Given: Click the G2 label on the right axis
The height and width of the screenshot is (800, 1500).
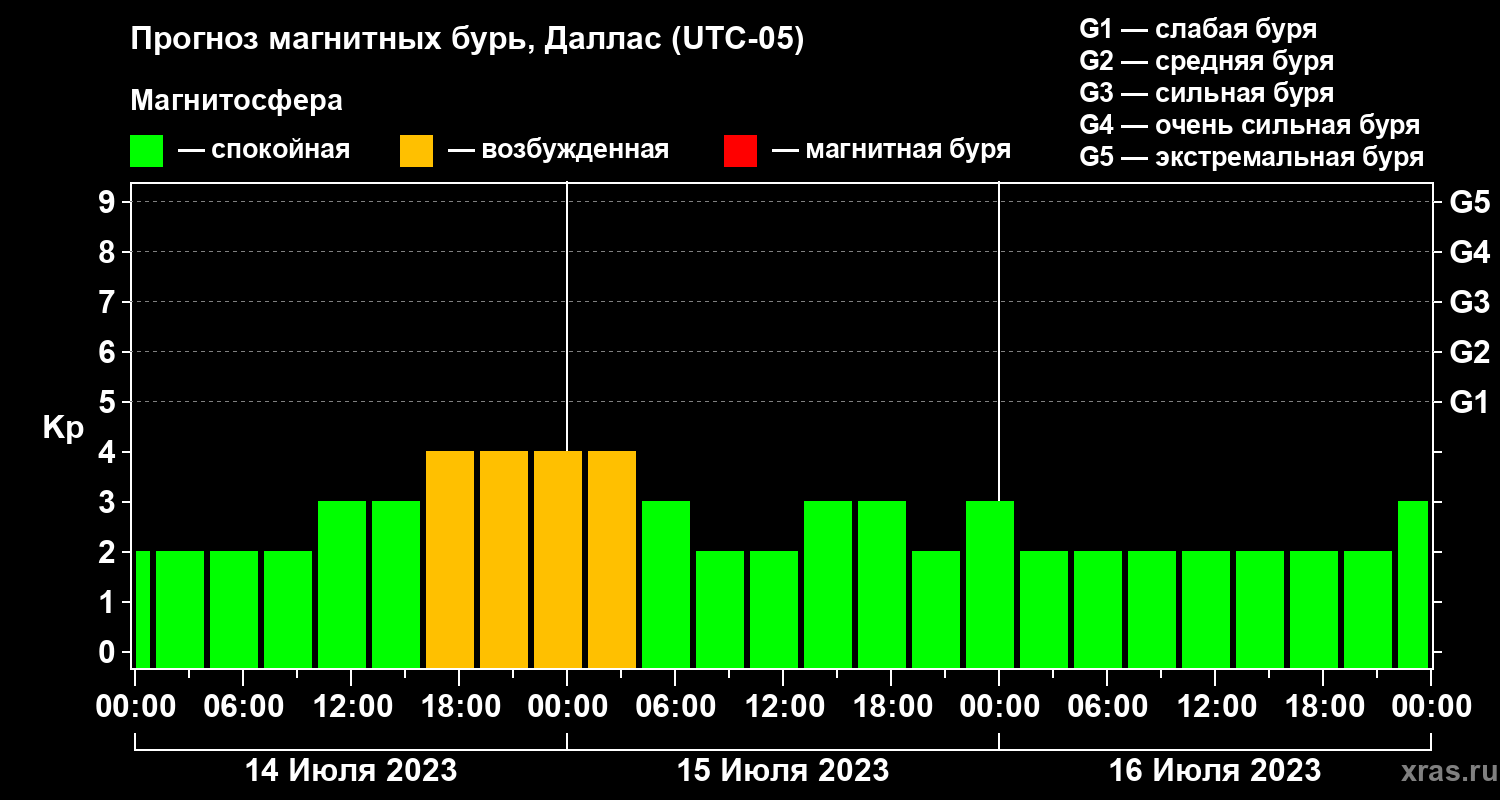Looking at the screenshot, I should click(x=1469, y=352).
